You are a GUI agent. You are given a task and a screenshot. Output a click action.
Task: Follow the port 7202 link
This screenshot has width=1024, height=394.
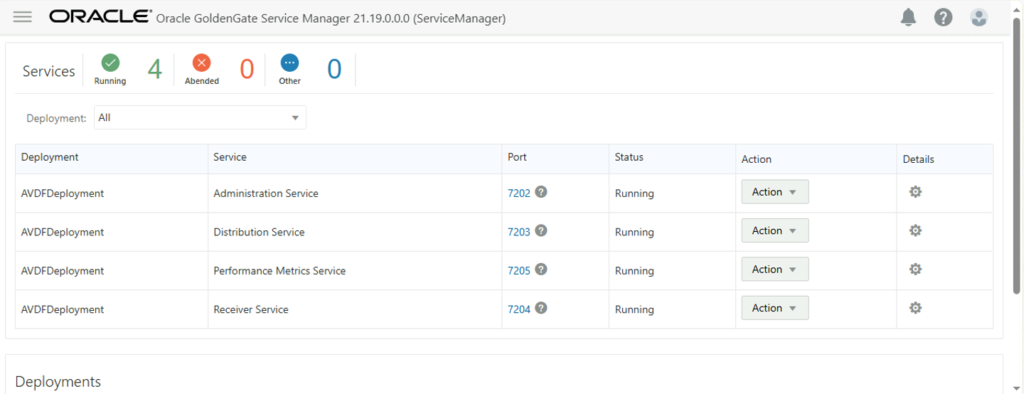coord(519,193)
